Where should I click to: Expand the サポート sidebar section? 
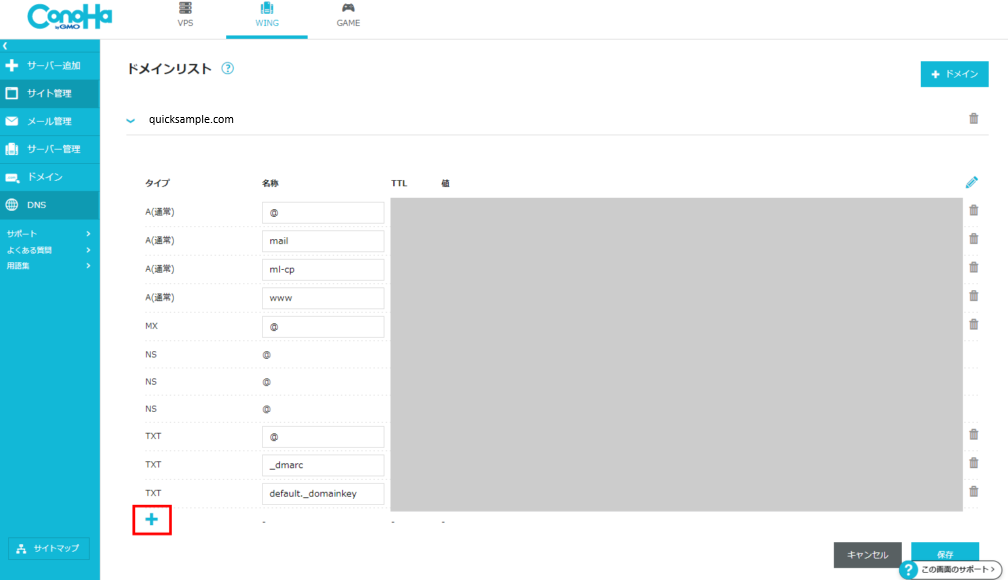(50, 234)
